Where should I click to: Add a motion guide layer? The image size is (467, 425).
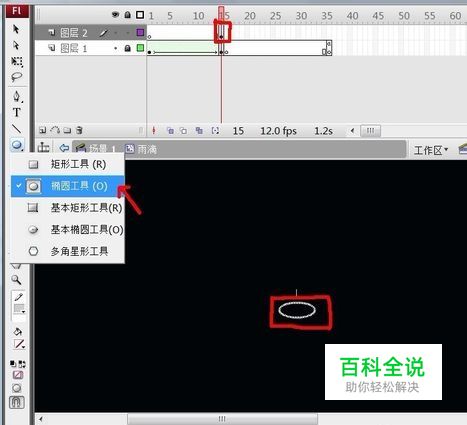pos(55,130)
